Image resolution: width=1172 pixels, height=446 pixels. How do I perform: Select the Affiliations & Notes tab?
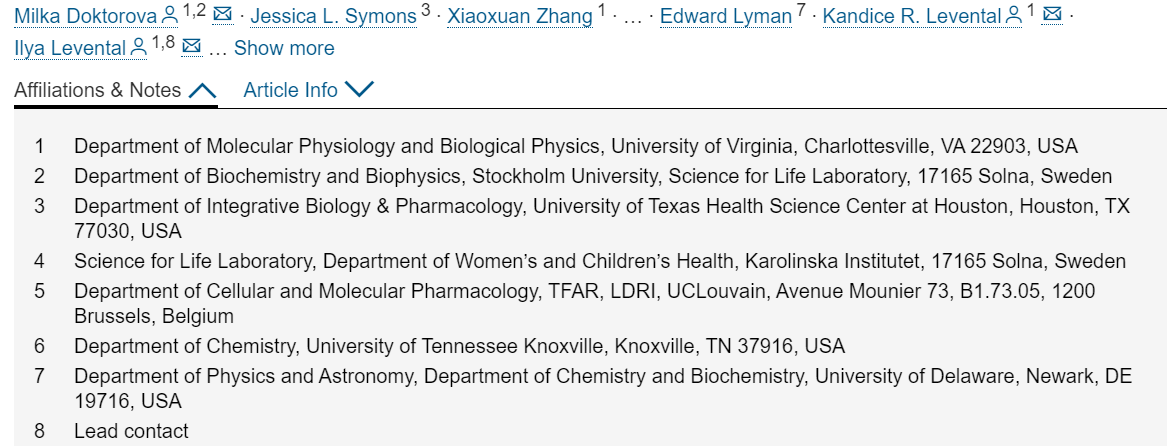click(115, 90)
